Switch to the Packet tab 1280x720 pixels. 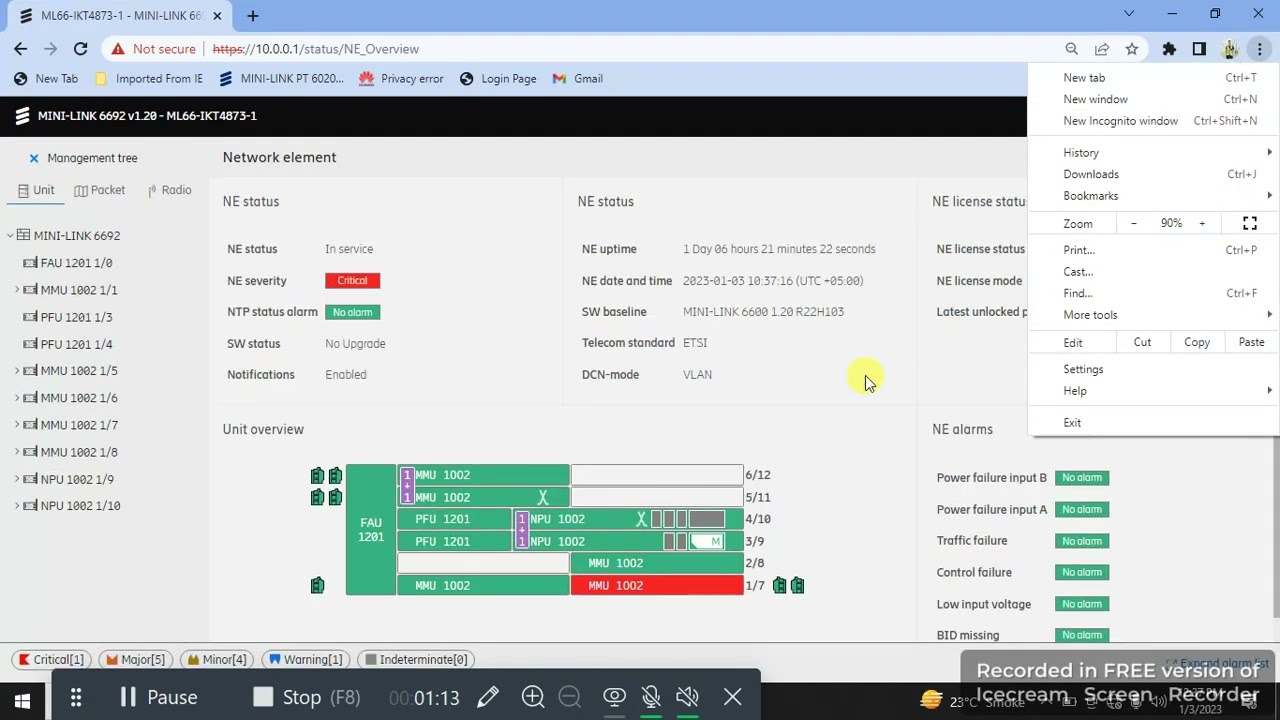tap(99, 190)
